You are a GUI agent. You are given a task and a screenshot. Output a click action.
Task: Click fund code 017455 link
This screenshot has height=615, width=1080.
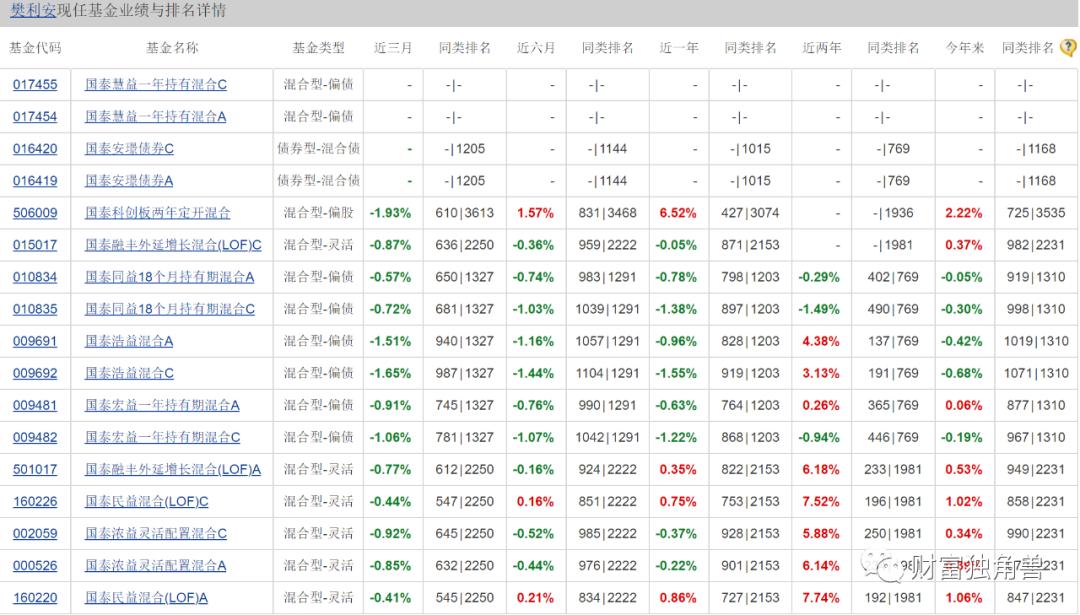tap(35, 84)
